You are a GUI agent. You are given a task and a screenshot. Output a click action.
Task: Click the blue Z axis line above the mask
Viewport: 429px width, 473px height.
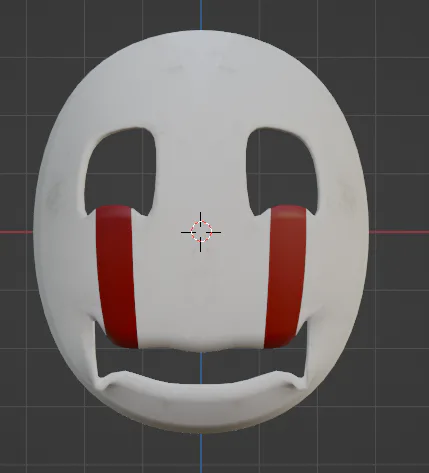point(201,15)
